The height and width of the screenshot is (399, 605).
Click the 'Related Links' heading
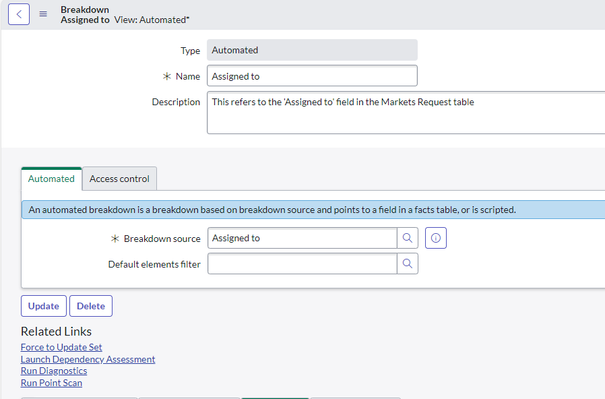pos(56,331)
